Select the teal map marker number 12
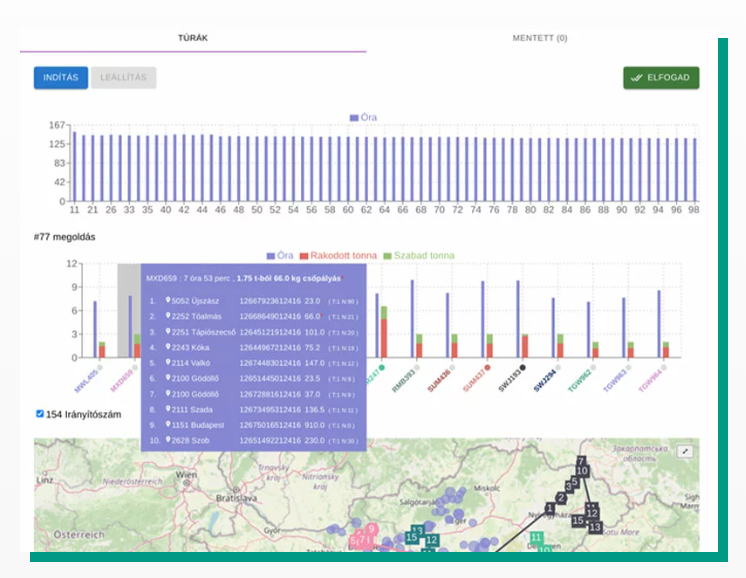Screen dimensions: 746x578 432,540
